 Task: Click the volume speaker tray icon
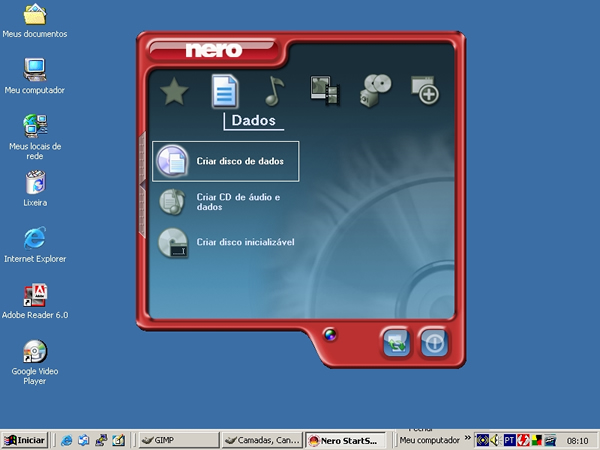tap(495, 440)
